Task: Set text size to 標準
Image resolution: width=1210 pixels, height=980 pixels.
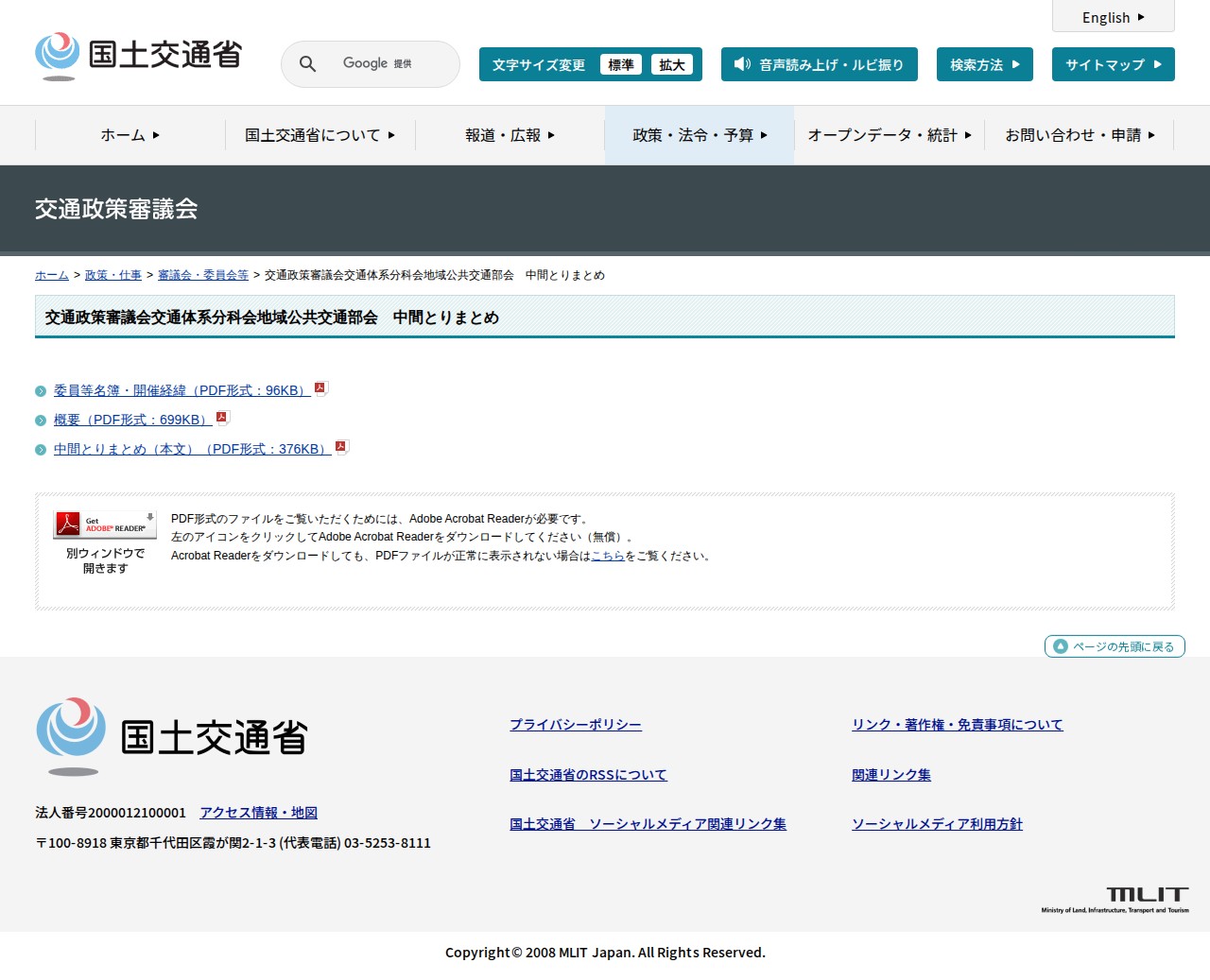Action: [620, 65]
